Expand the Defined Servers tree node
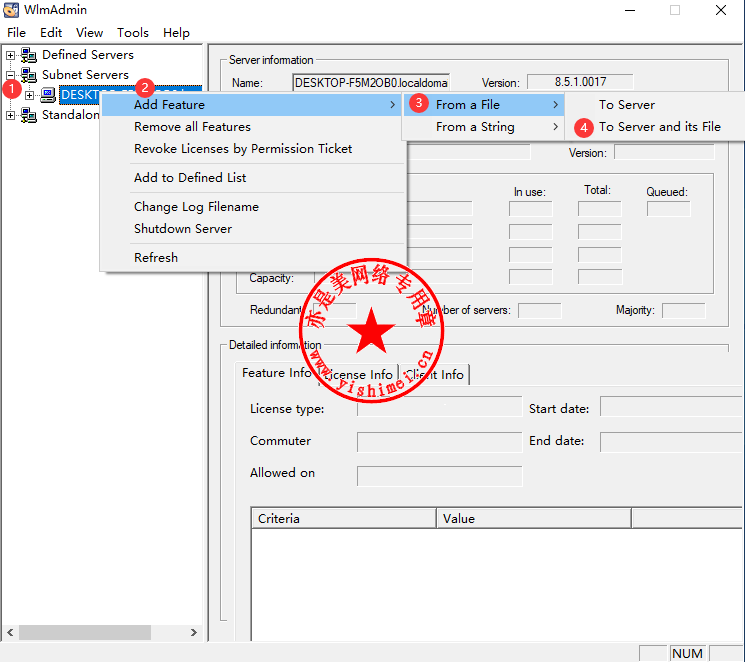 (10, 55)
